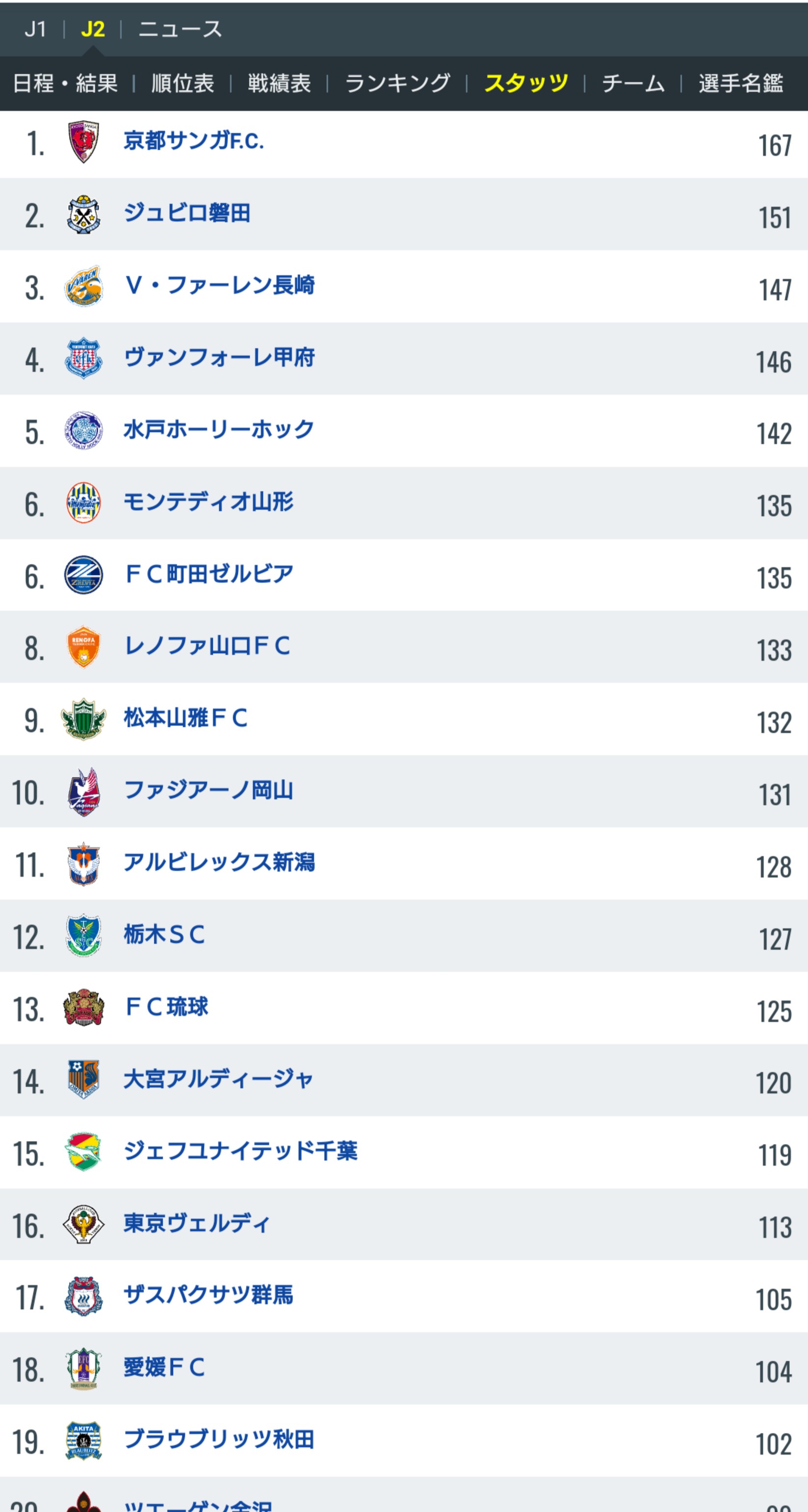Go to 日程・結果 section
This screenshot has height=1512, width=808.
click(65, 84)
